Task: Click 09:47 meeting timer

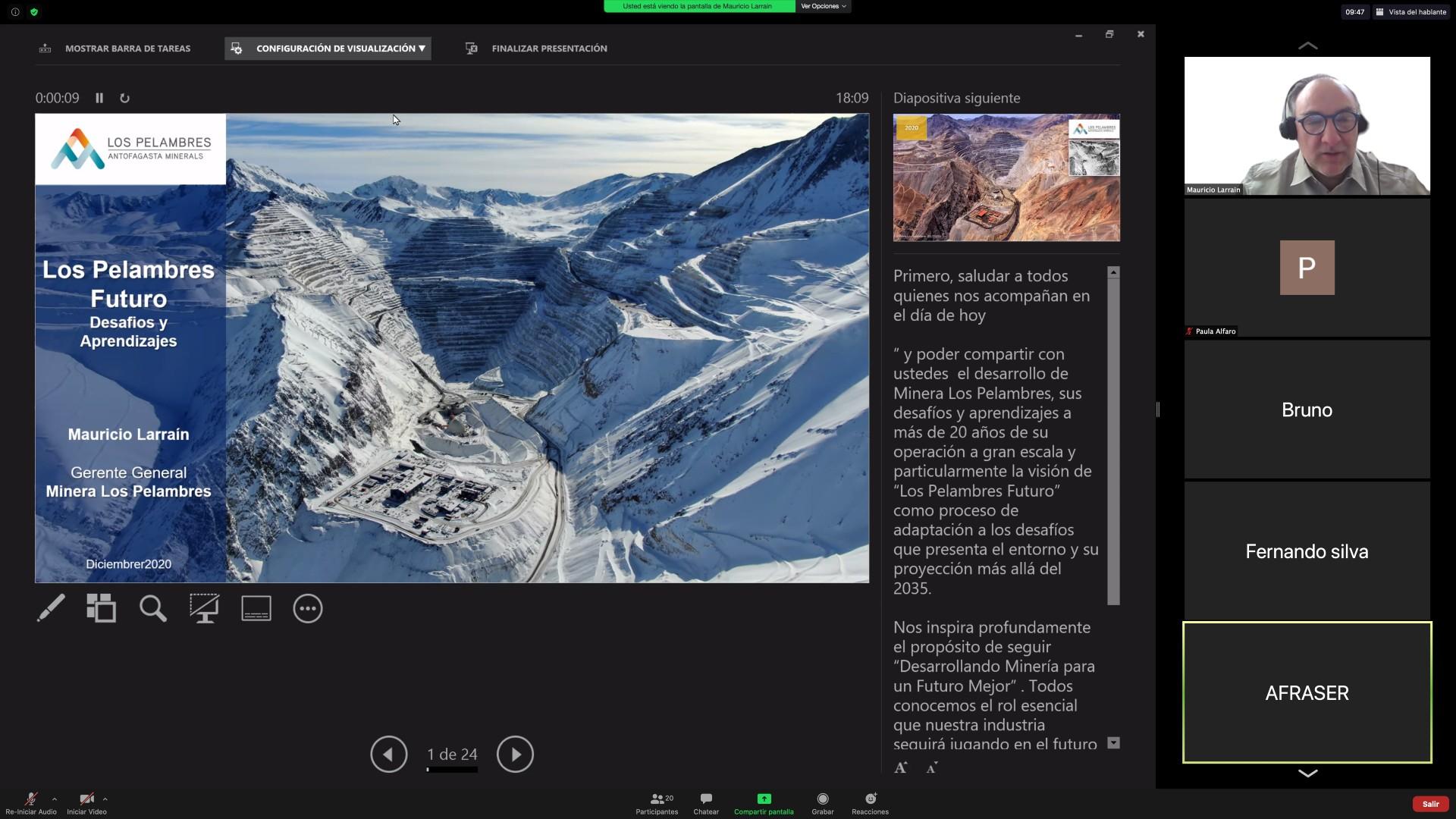Action: click(x=1354, y=12)
